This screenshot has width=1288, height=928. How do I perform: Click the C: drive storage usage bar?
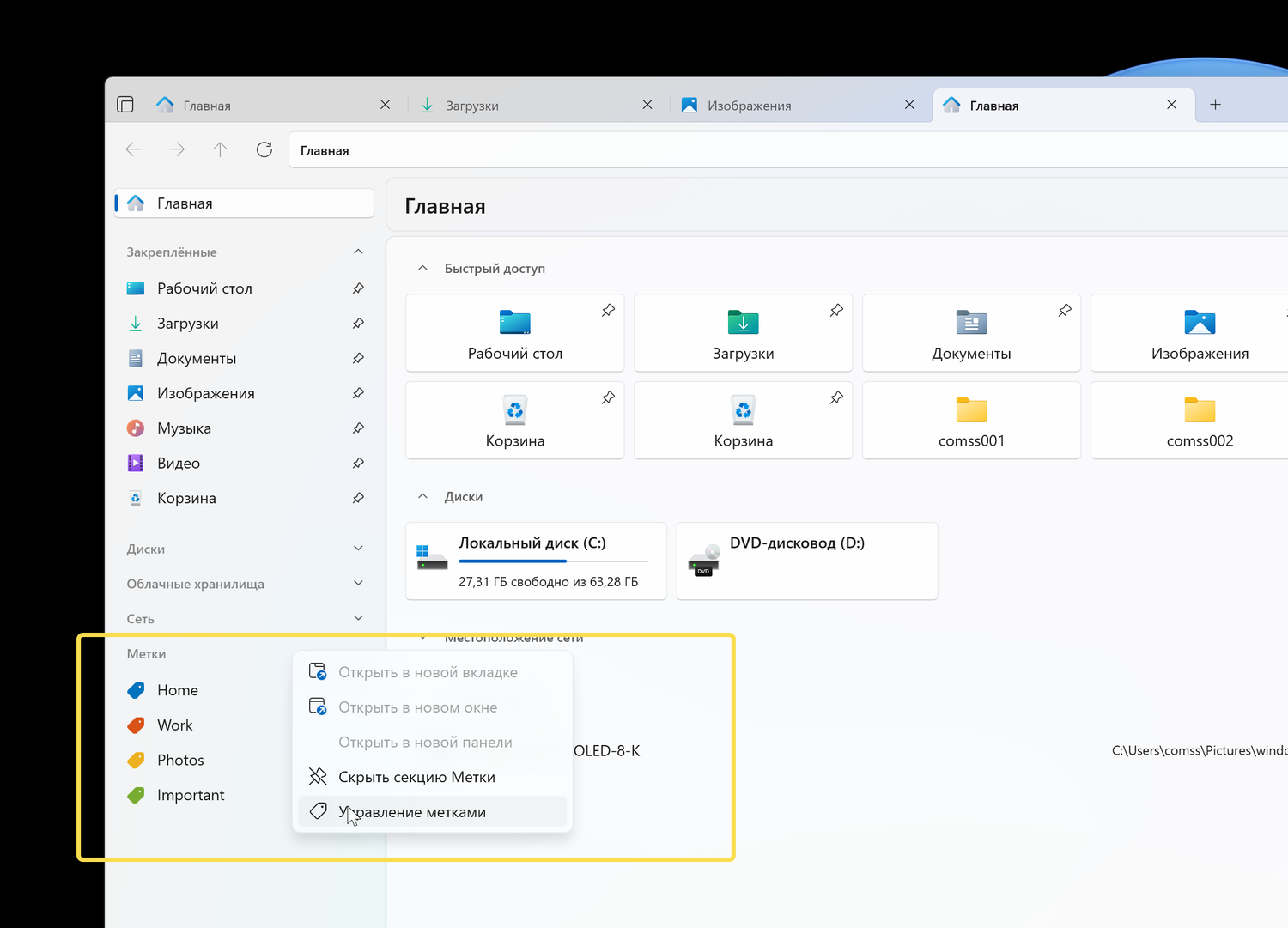click(554, 561)
